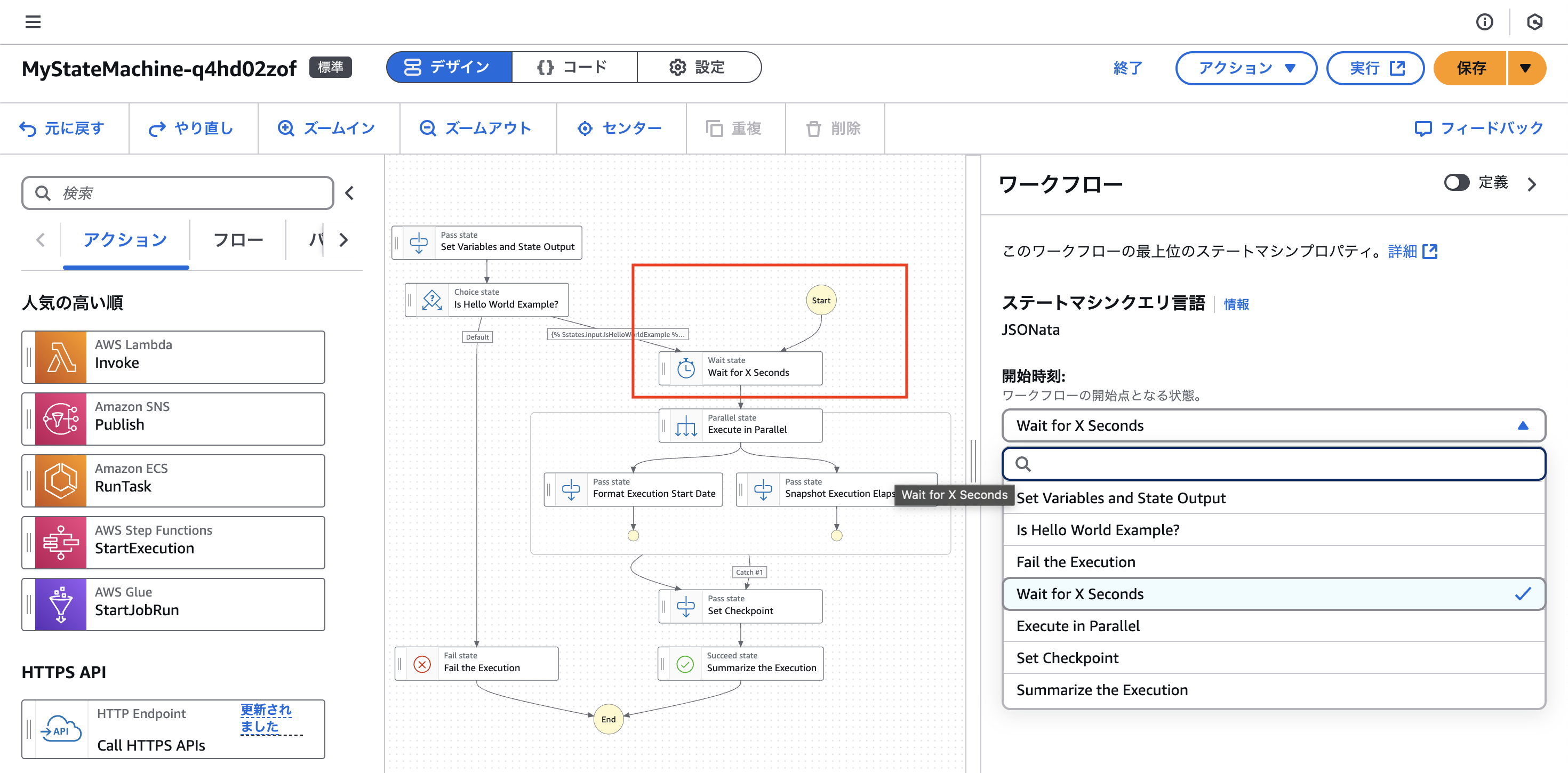Open the hamburger navigation menu
The image size is (1568, 773).
click(33, 22)
